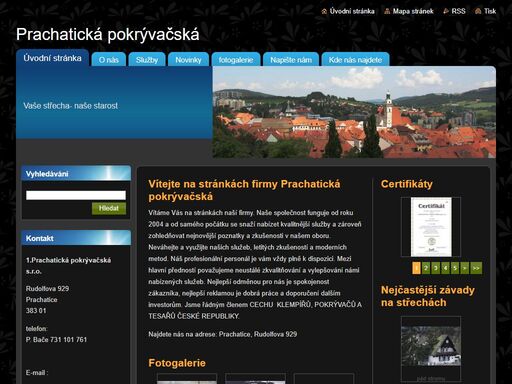The image size is (512, 384).
Task: Click the Prachatice town panorama banner
Action: click(x=354, y=112)
